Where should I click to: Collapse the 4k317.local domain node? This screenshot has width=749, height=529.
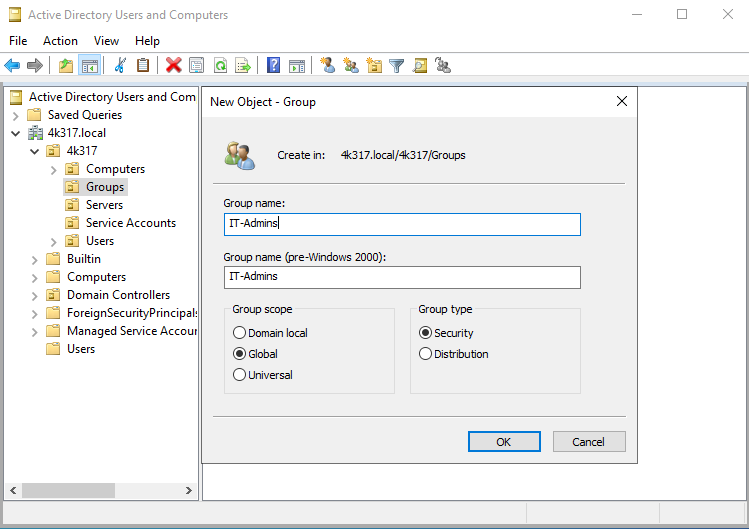tap(16, 133)
